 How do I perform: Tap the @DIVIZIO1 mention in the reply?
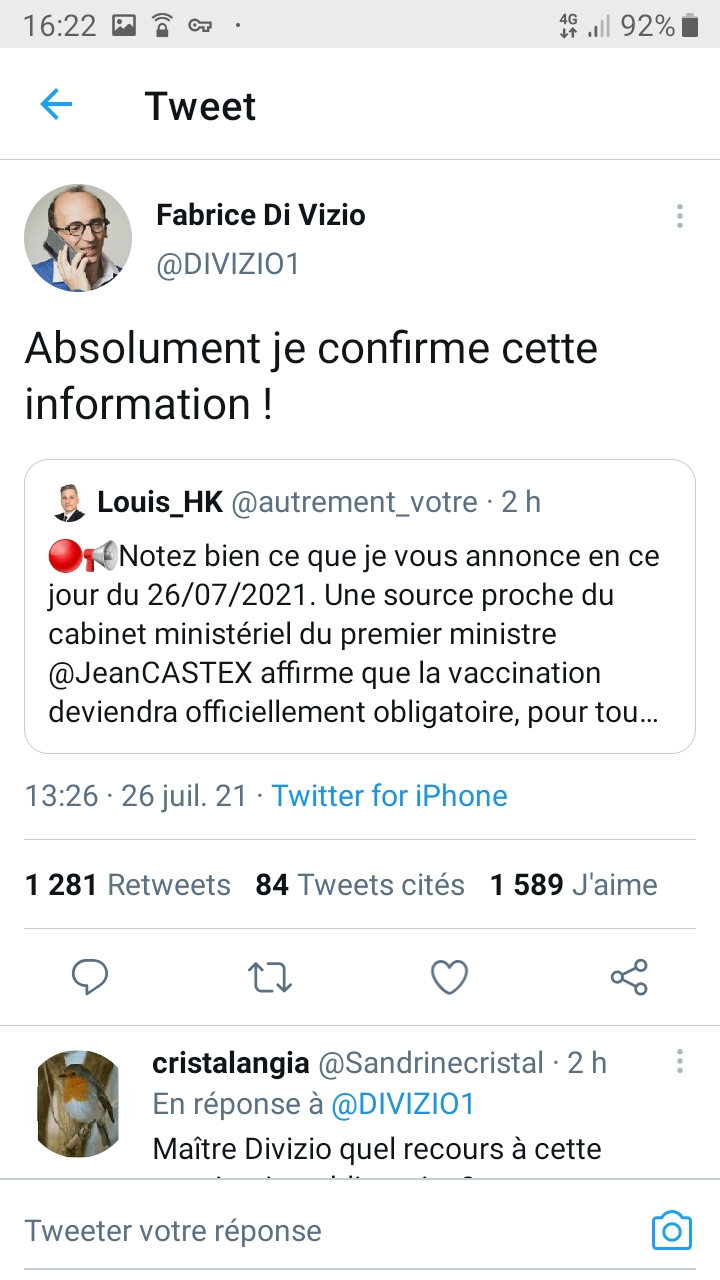point(402,1104)
